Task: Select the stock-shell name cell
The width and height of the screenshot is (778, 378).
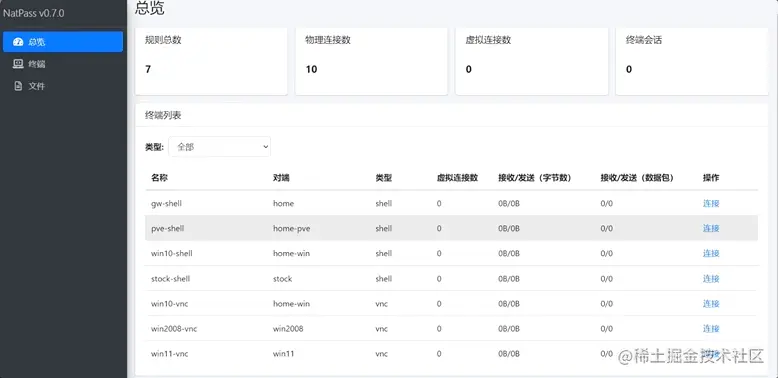Action: click(171, 279)
